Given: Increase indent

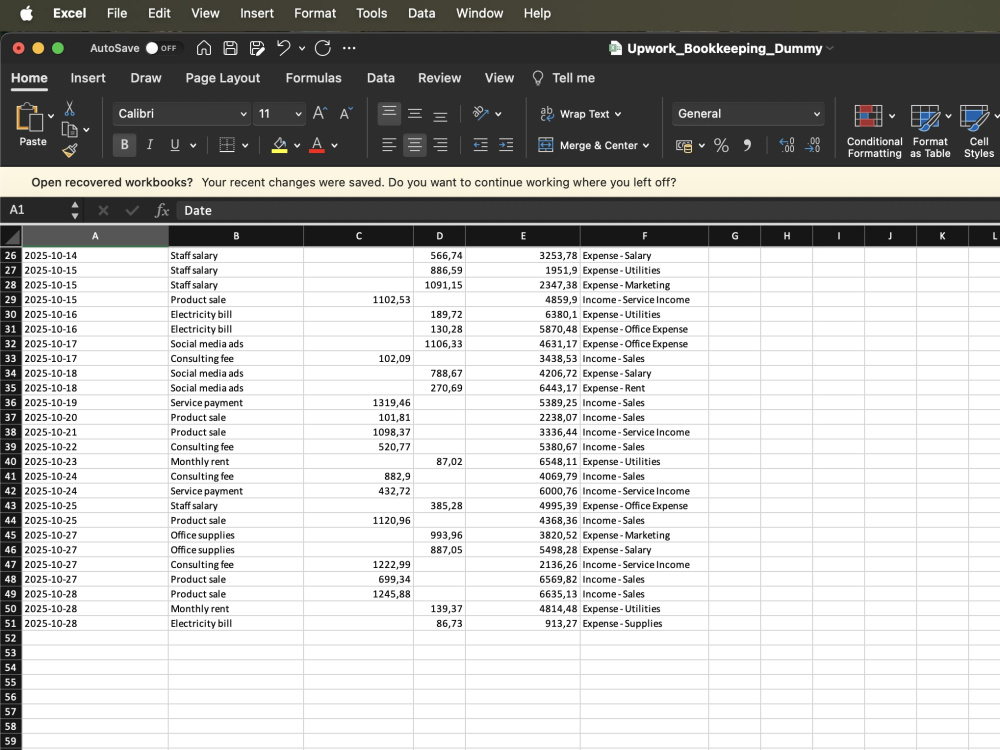Looking at the screenshot, I should click(506, 145).
